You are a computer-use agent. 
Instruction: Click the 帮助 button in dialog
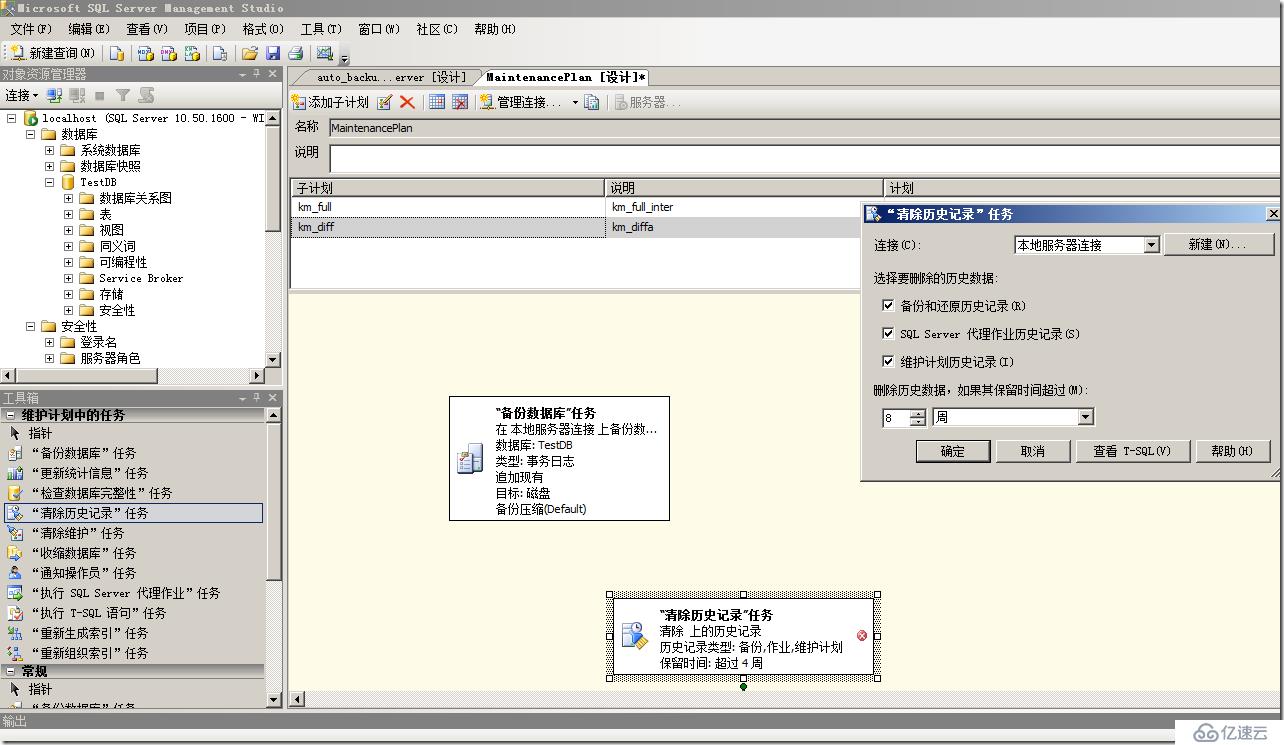tap(1232, 451)
